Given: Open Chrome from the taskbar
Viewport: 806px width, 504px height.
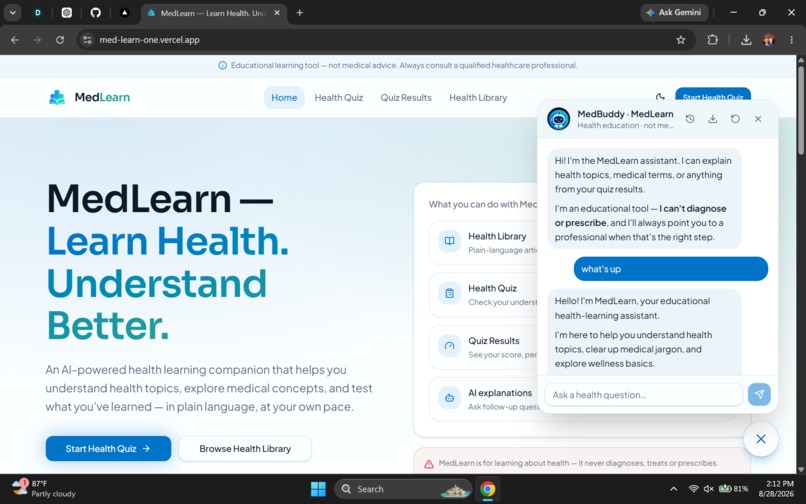Looking at the screenshot, I should tap(487, 489).
